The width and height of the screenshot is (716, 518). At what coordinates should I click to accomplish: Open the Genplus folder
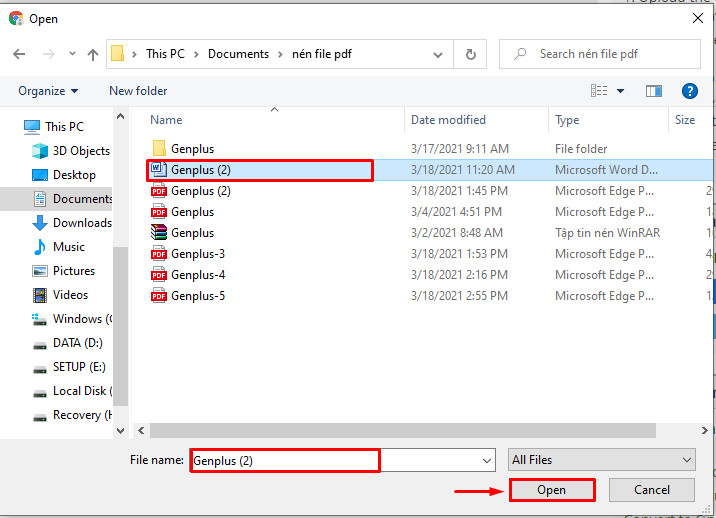point(192,149)
